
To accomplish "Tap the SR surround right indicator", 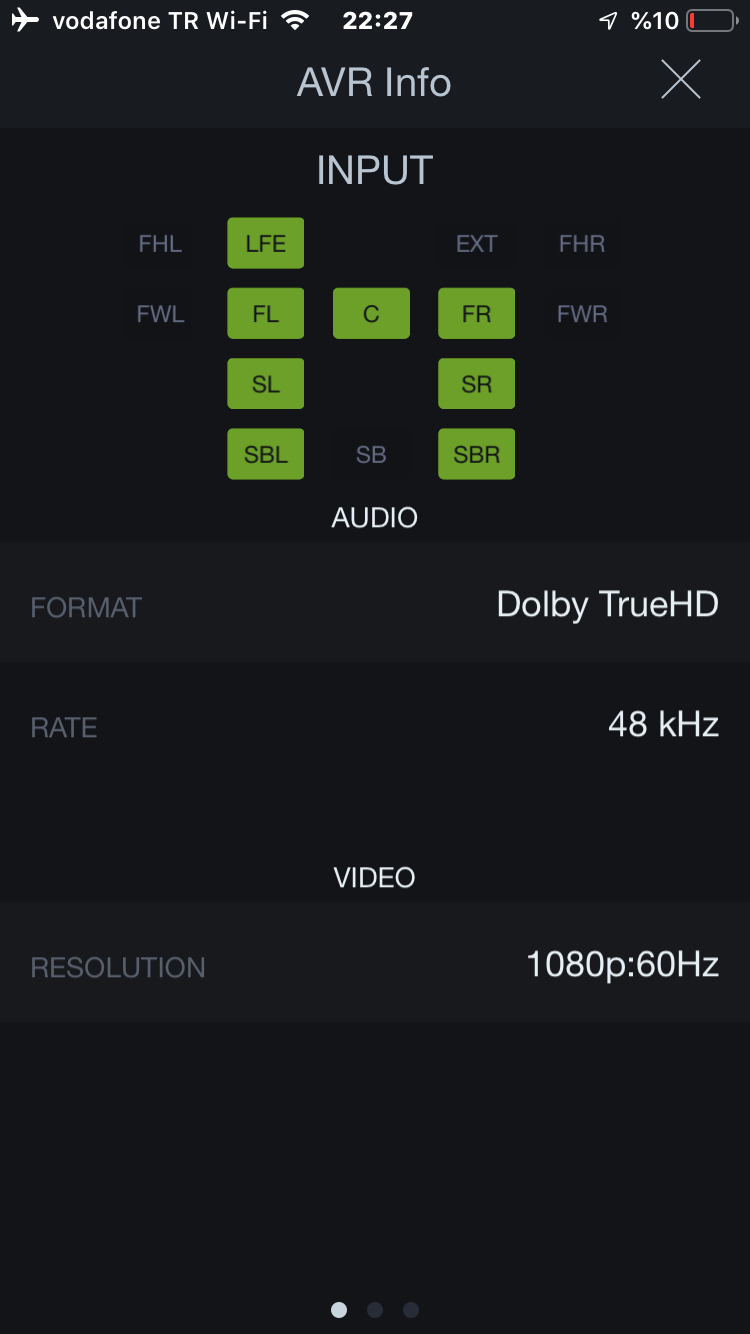I will pos(477,384).
